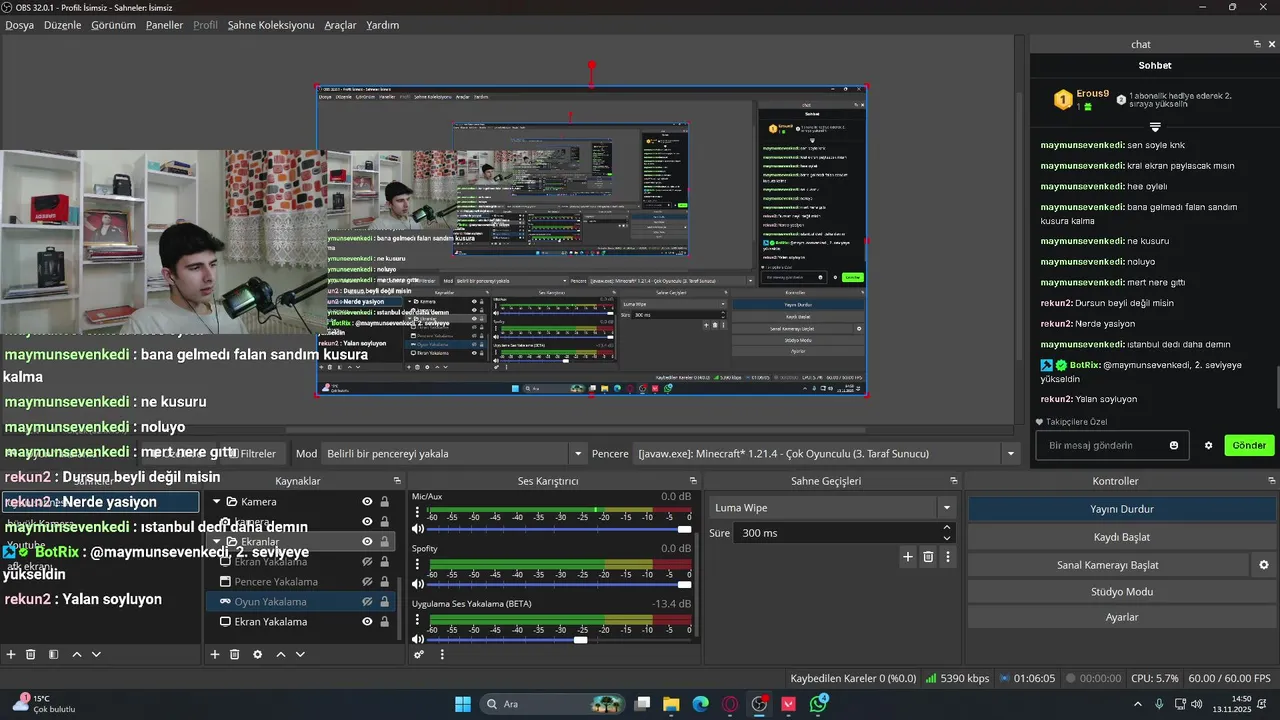Move scene down with the Sahneler down arrow

(96, 654)
